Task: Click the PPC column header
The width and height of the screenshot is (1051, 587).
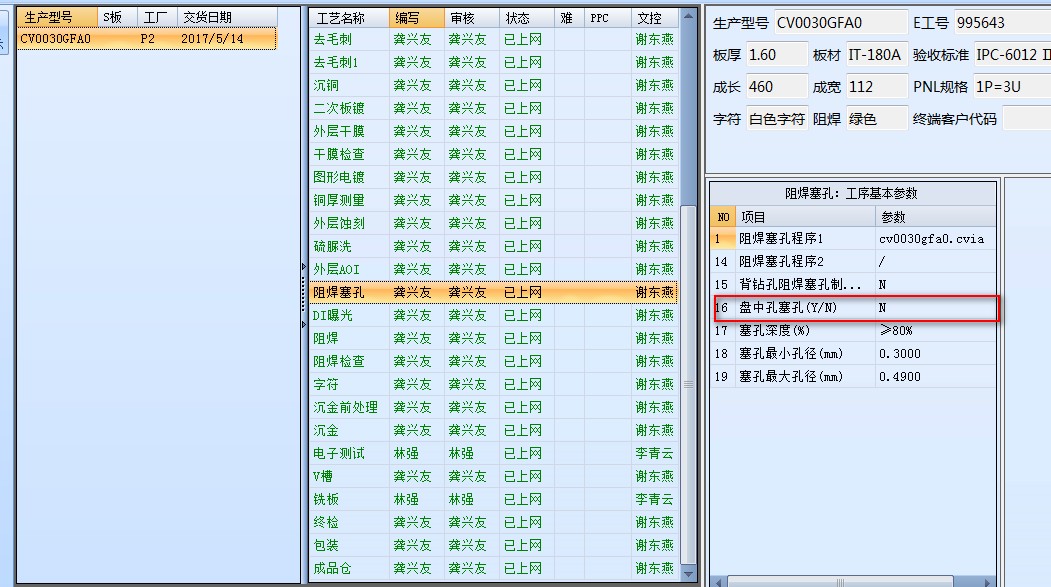Action: pos(607,18)
